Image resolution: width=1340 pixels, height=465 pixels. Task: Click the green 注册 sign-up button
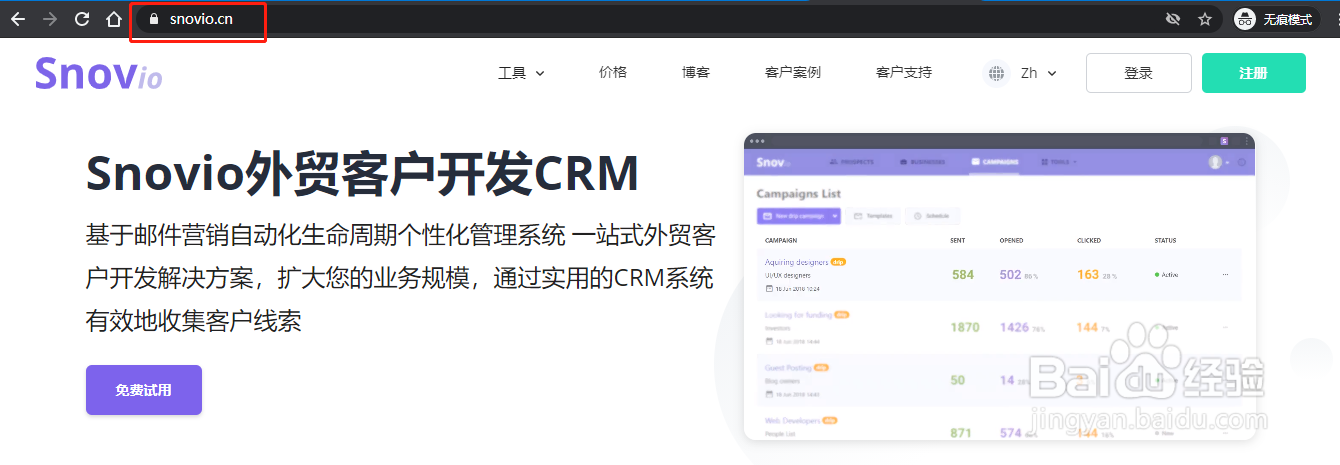[x=1253, y=73]
